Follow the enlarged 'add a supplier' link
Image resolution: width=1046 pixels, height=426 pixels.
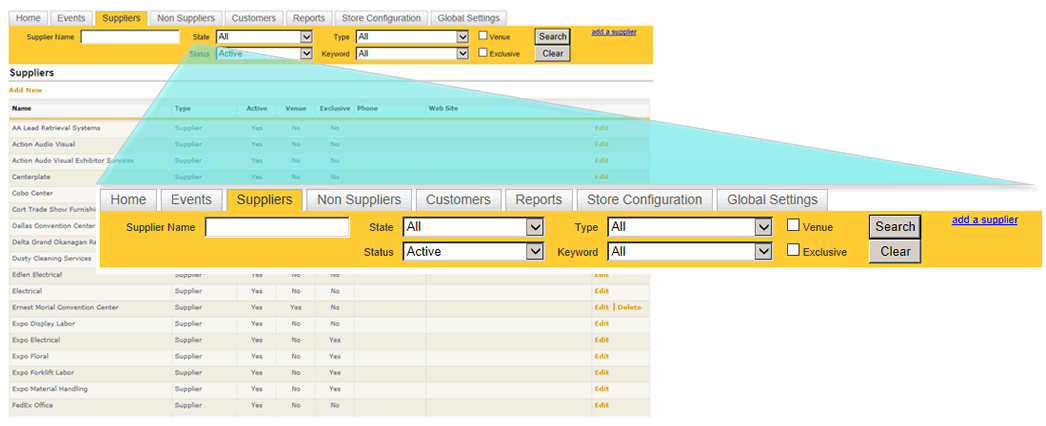click(x=984, y=220)
